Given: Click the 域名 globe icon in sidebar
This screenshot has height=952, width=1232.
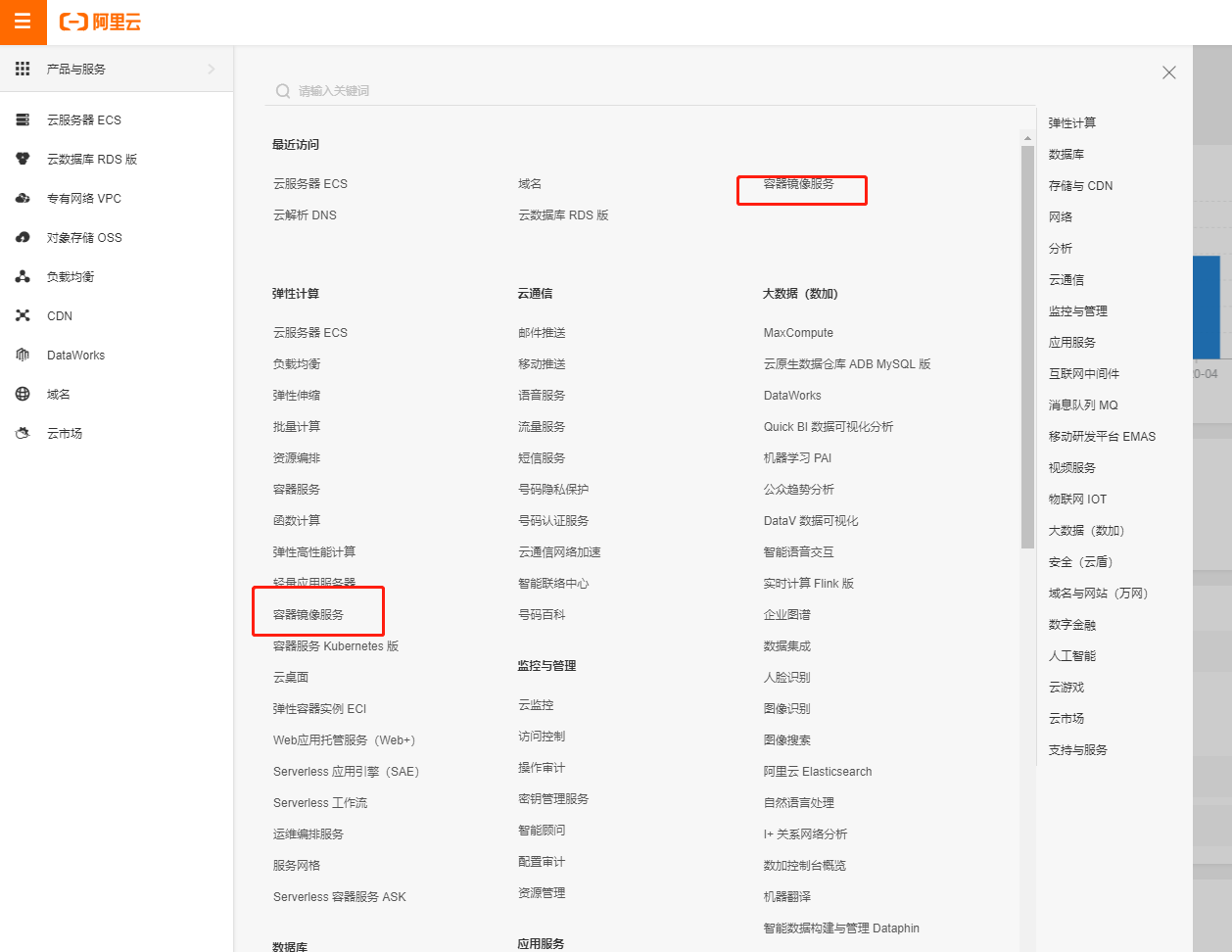Looking at the screenshot, I should (x=23, y=394).
